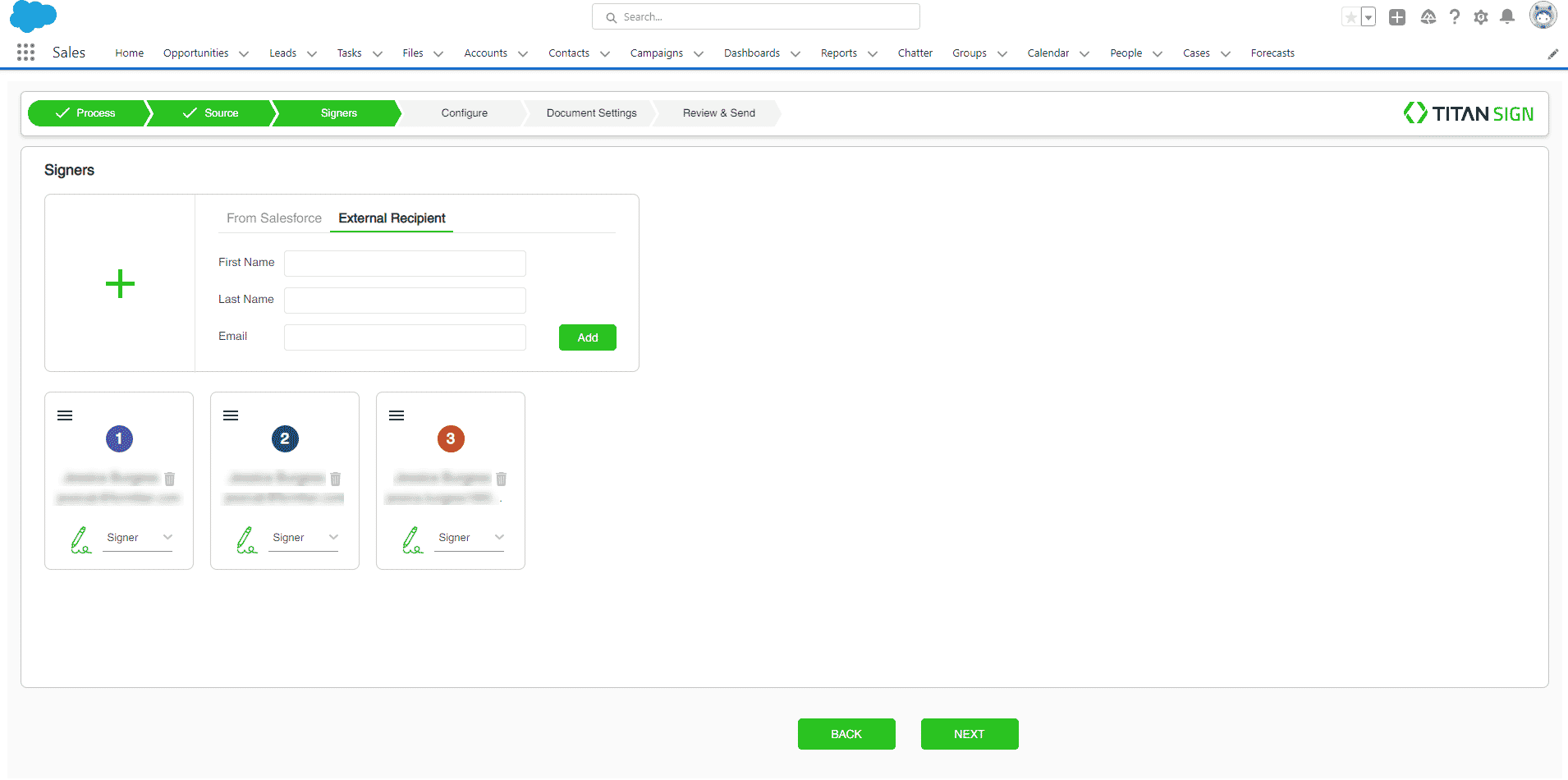Screen dimensions: 1568x780
Task: Click the green plus add signer icon
Action: point(120,284)
